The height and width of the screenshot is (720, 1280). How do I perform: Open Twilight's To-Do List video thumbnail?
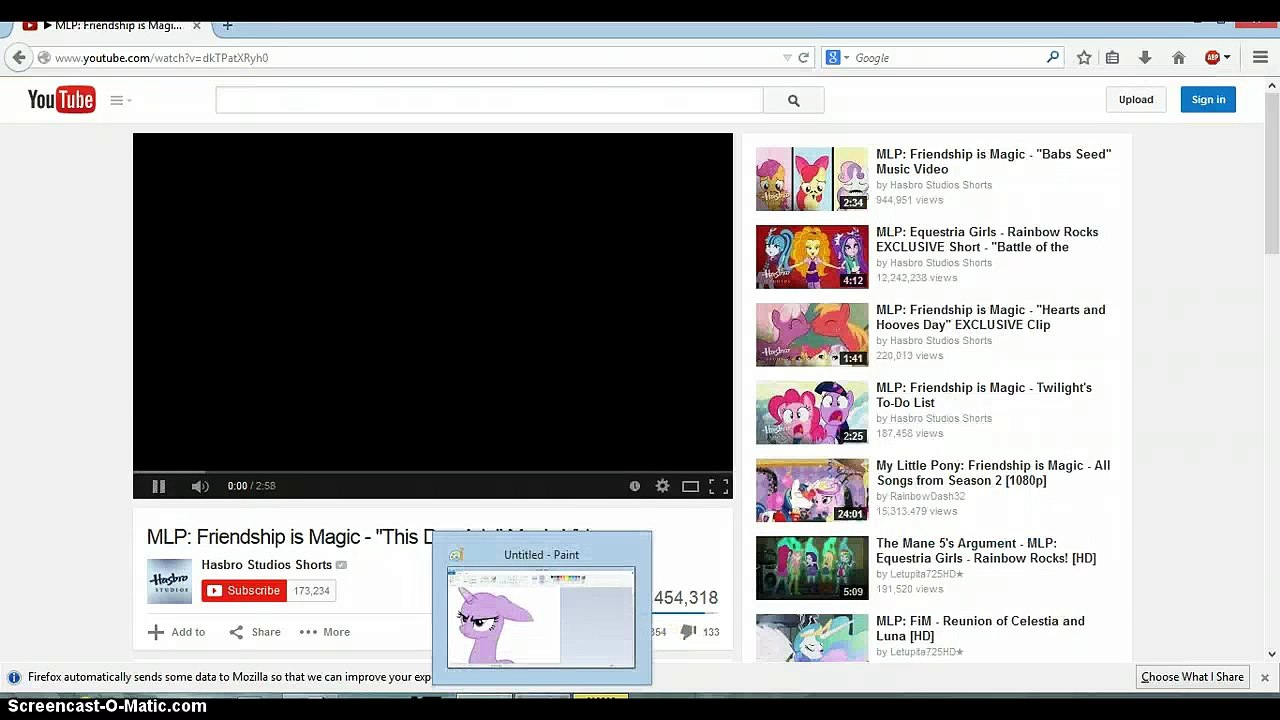pos(812,412)
